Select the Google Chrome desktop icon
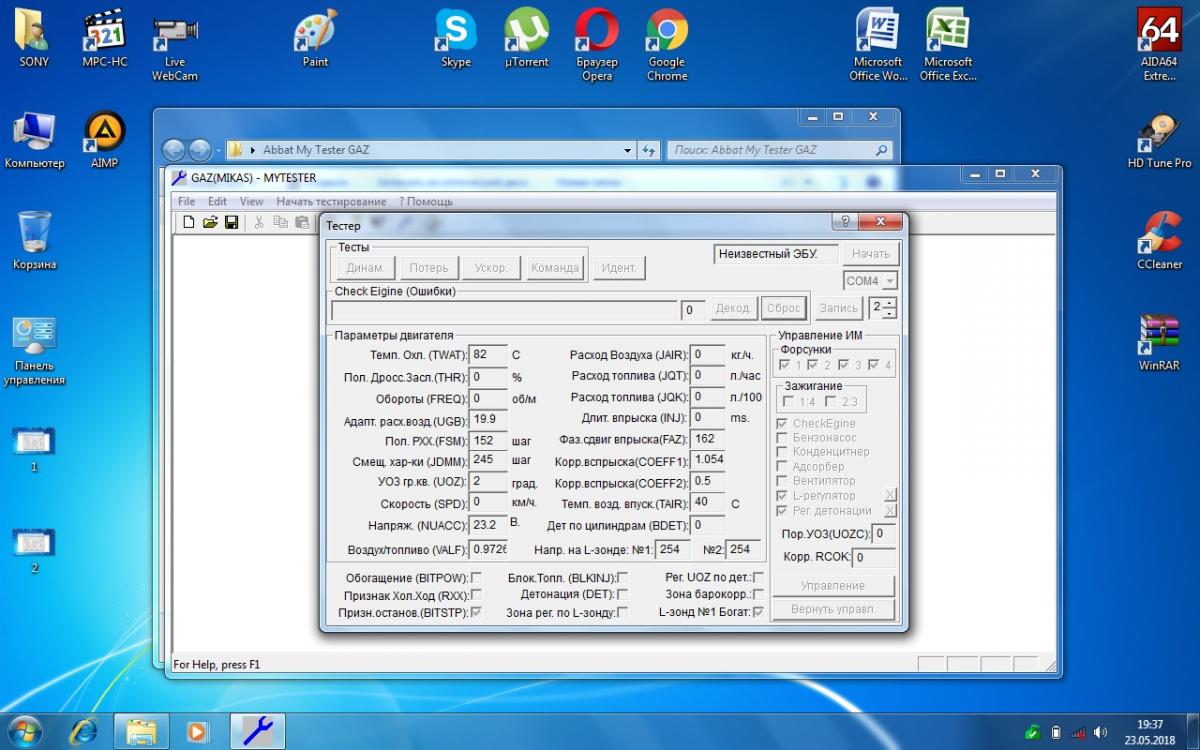The image size is (1200, 750). click(667, 45)
